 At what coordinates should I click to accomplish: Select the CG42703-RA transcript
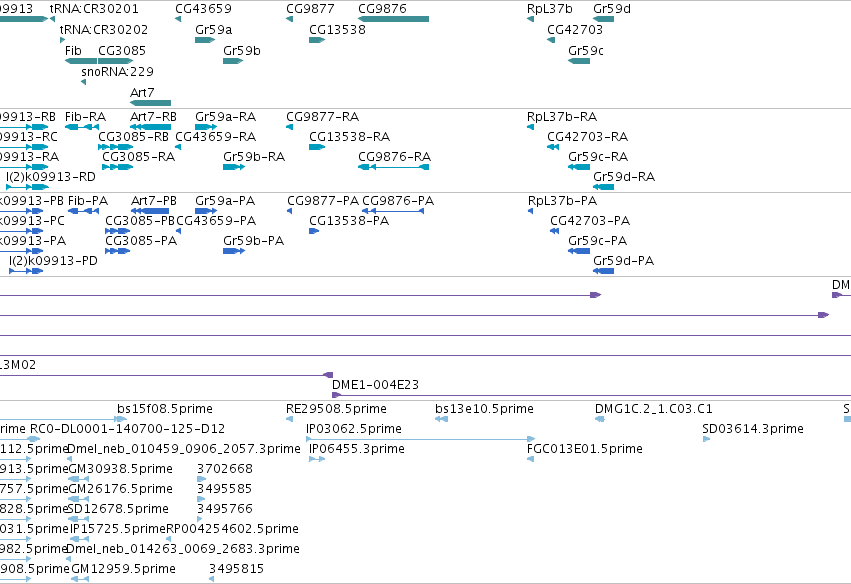553,147
